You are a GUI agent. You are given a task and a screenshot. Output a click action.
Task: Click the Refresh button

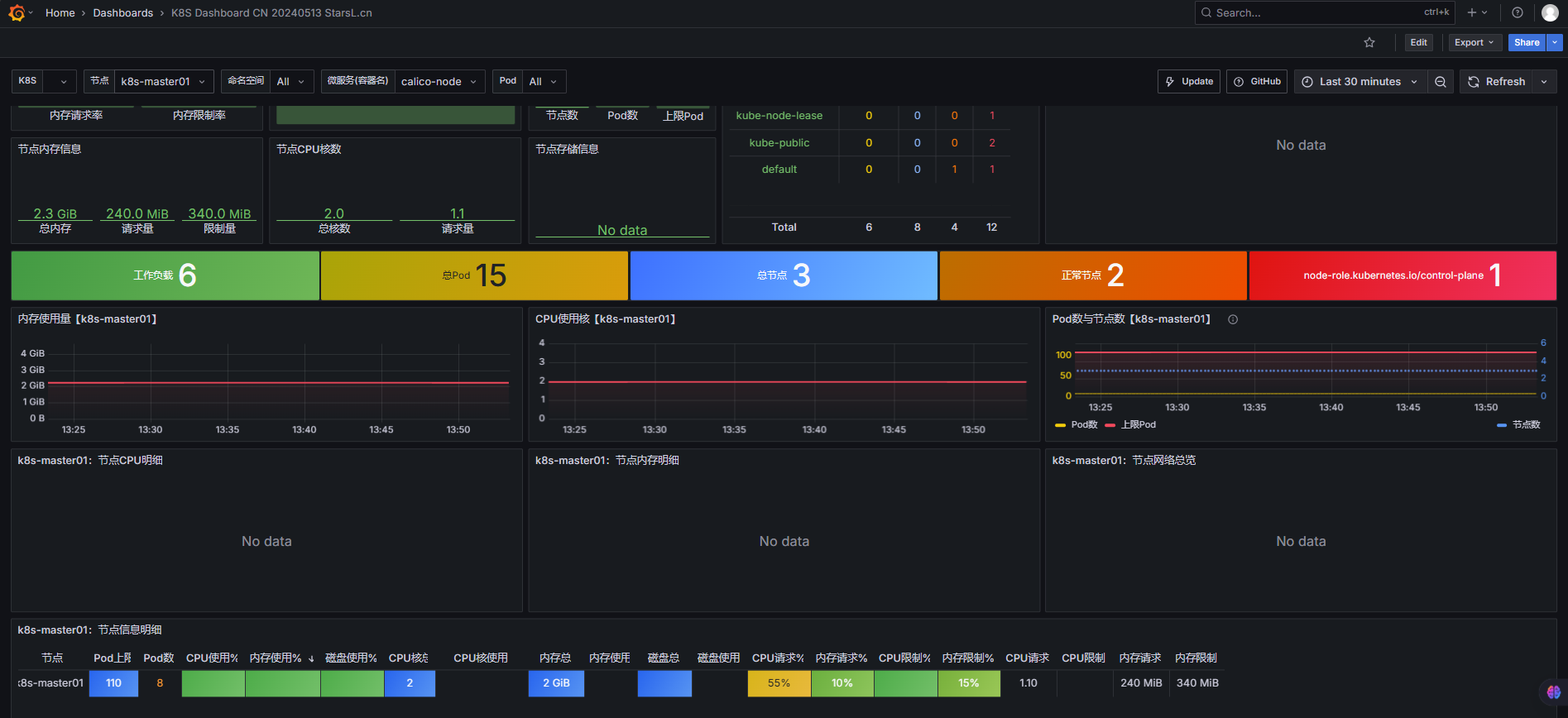click(1497, 81)
